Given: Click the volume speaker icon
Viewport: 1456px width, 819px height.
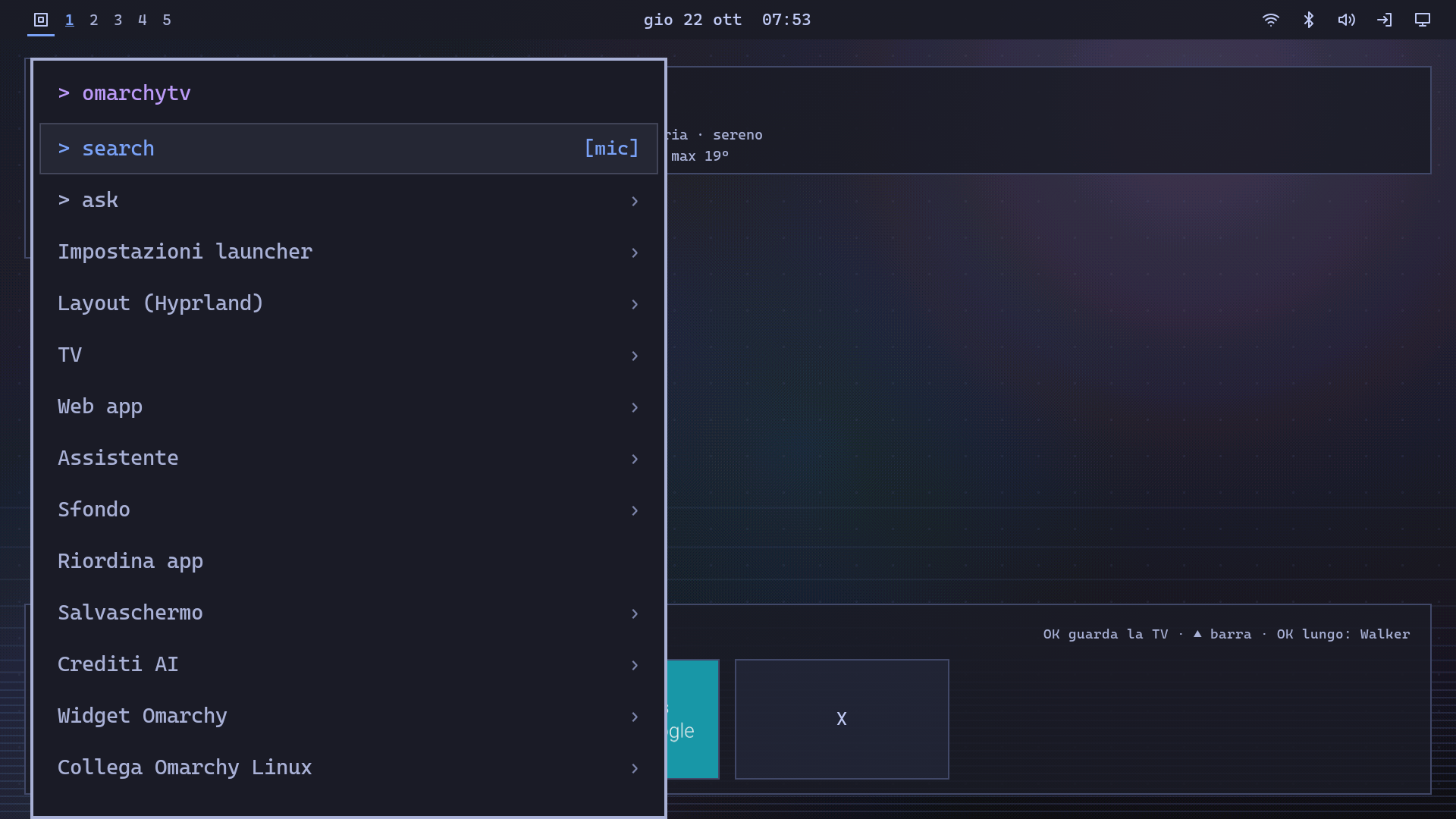Looking at the screenshot, I should (1347, 20).
